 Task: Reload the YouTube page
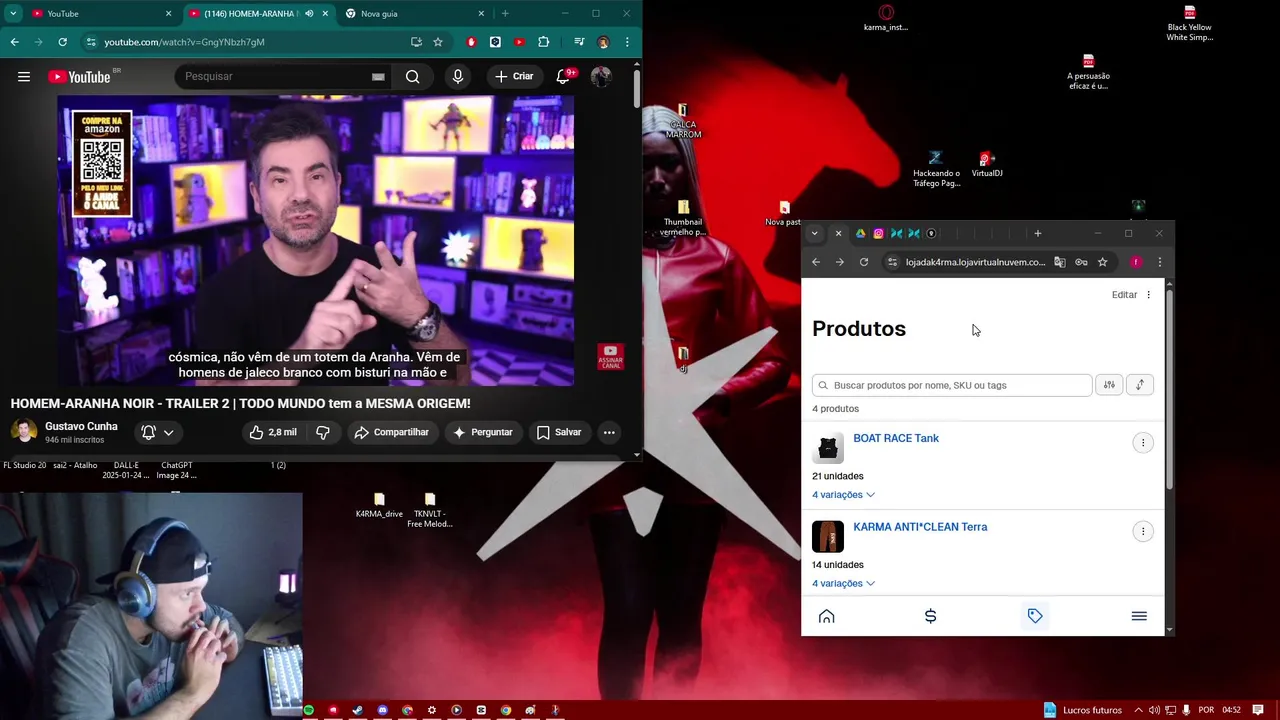[62, 42]
